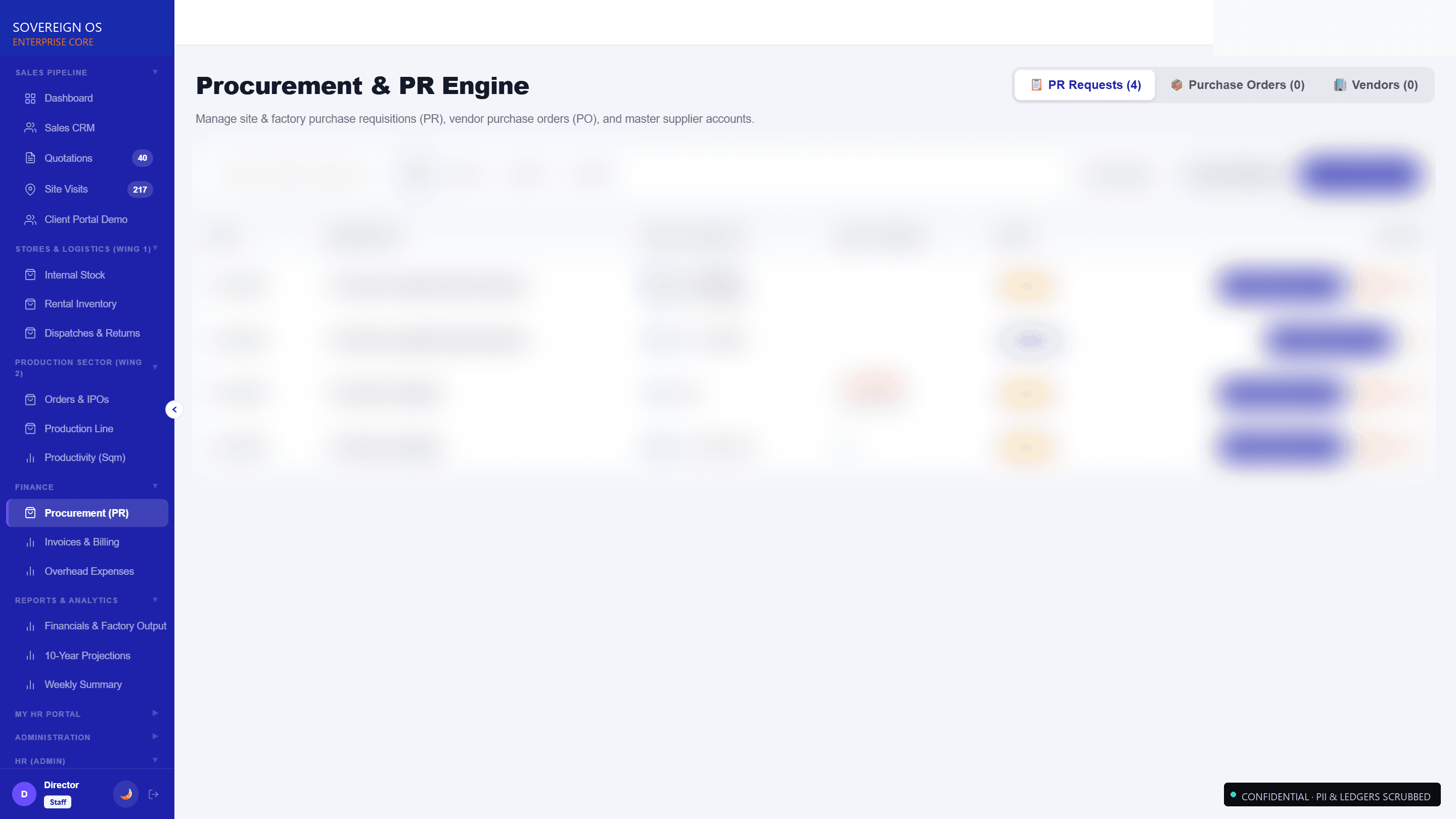Click the Staff role badge

(58, 802)
